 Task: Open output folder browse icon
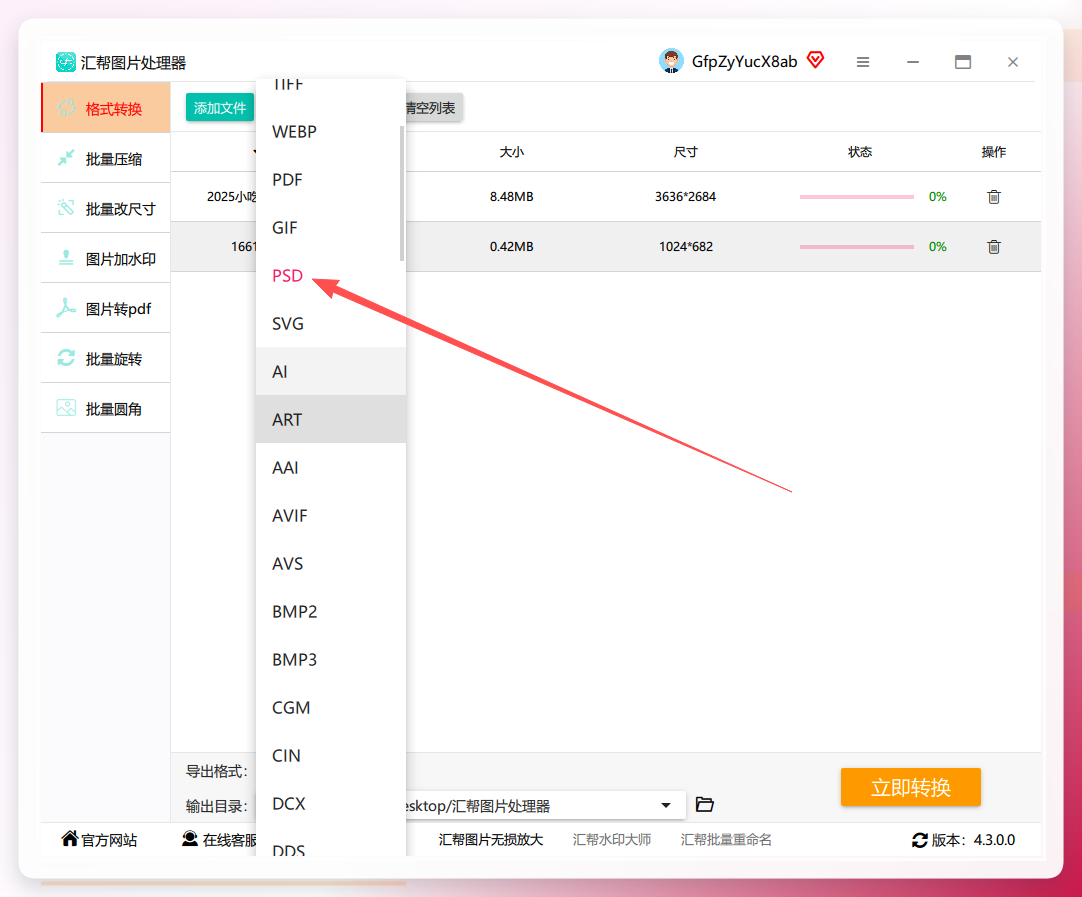[x=705, y=804]
